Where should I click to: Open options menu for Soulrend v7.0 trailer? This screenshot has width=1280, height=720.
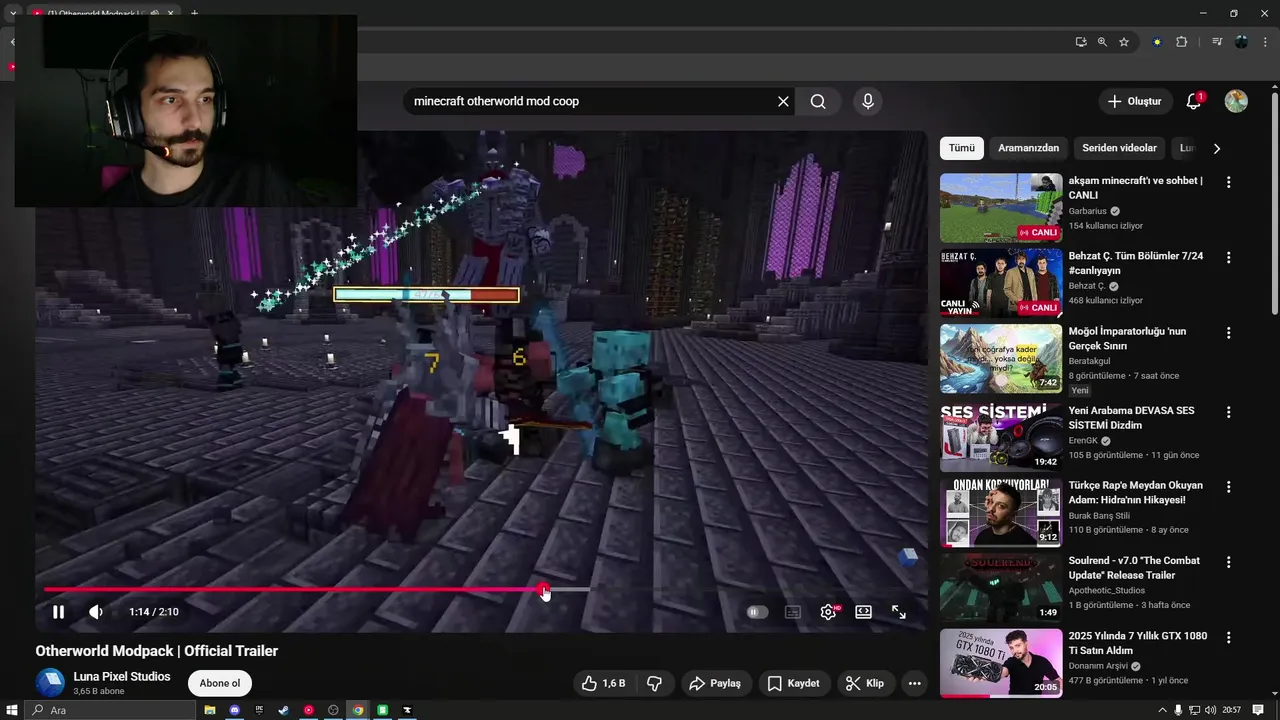coord(1229,561)
